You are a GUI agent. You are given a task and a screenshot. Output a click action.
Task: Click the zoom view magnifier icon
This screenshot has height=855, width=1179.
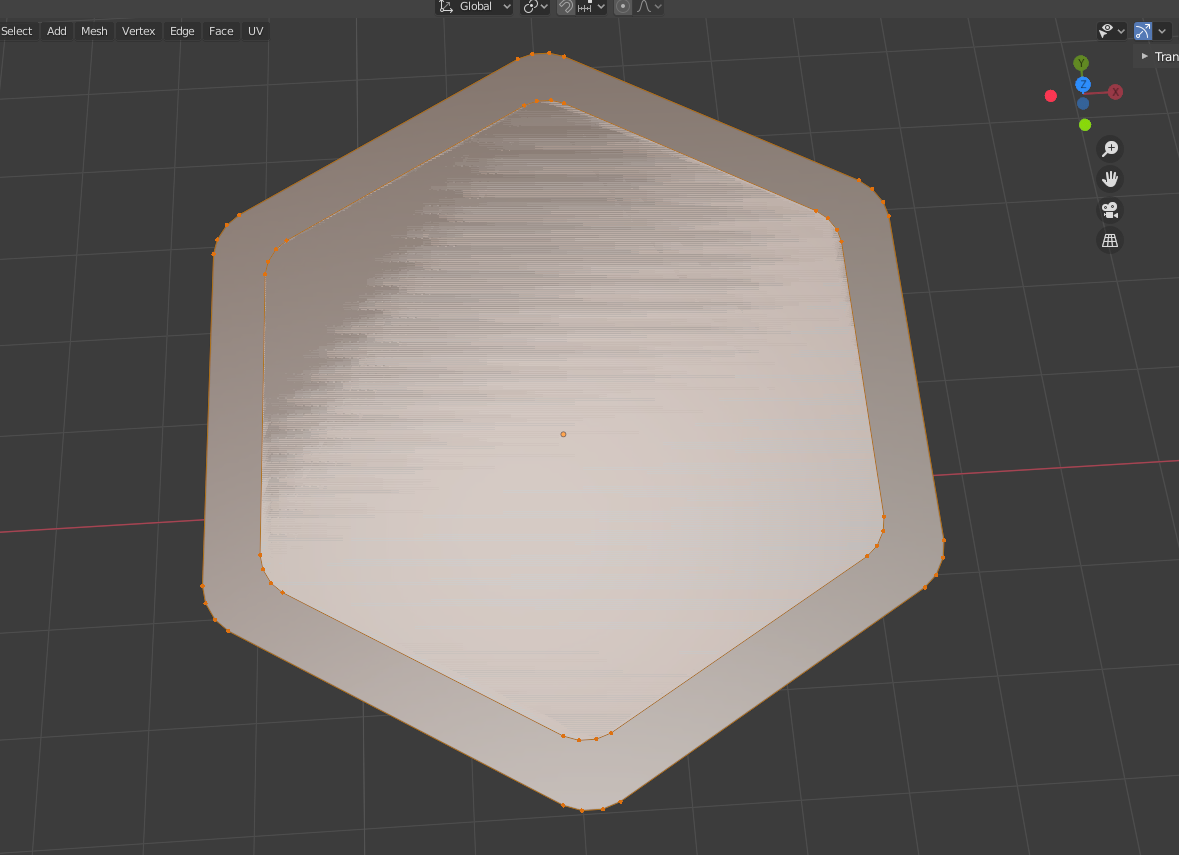pos(1110,148)
